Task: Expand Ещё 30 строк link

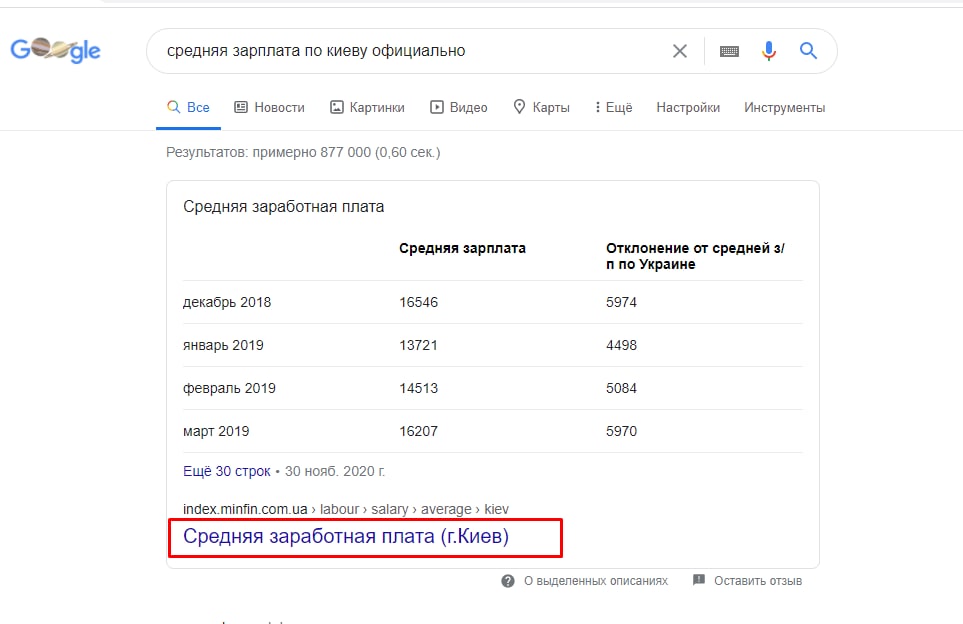Action: tap(227, 471)
